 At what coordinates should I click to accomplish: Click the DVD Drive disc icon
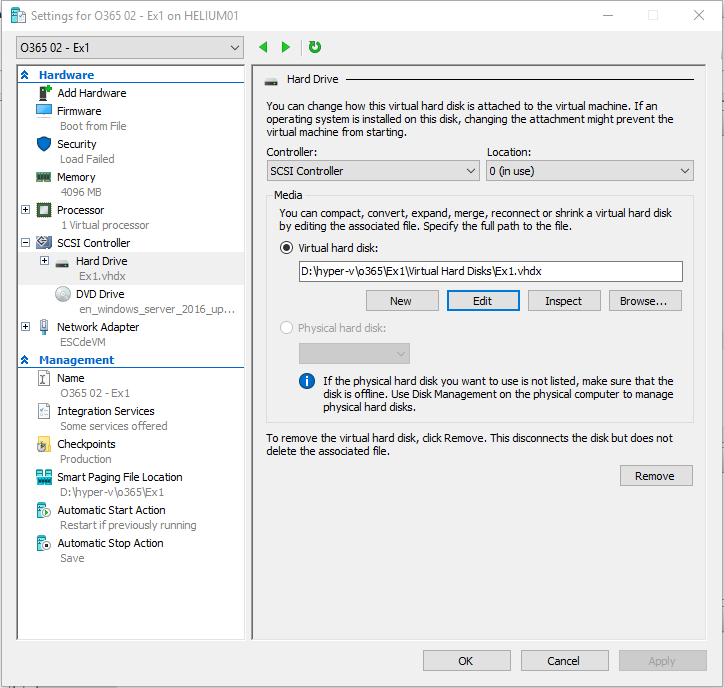coord(63,294)
